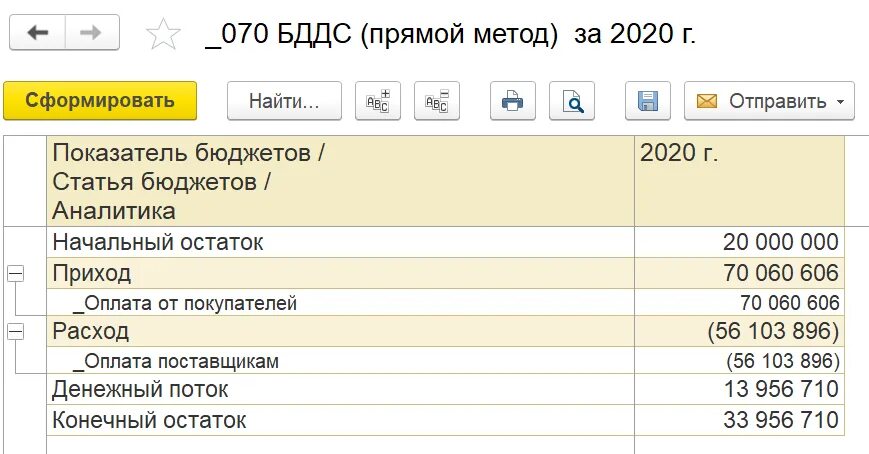Screen dimensions: 869x454
Task: Click the yellow Сформировать button
Action: coord(100,101)
